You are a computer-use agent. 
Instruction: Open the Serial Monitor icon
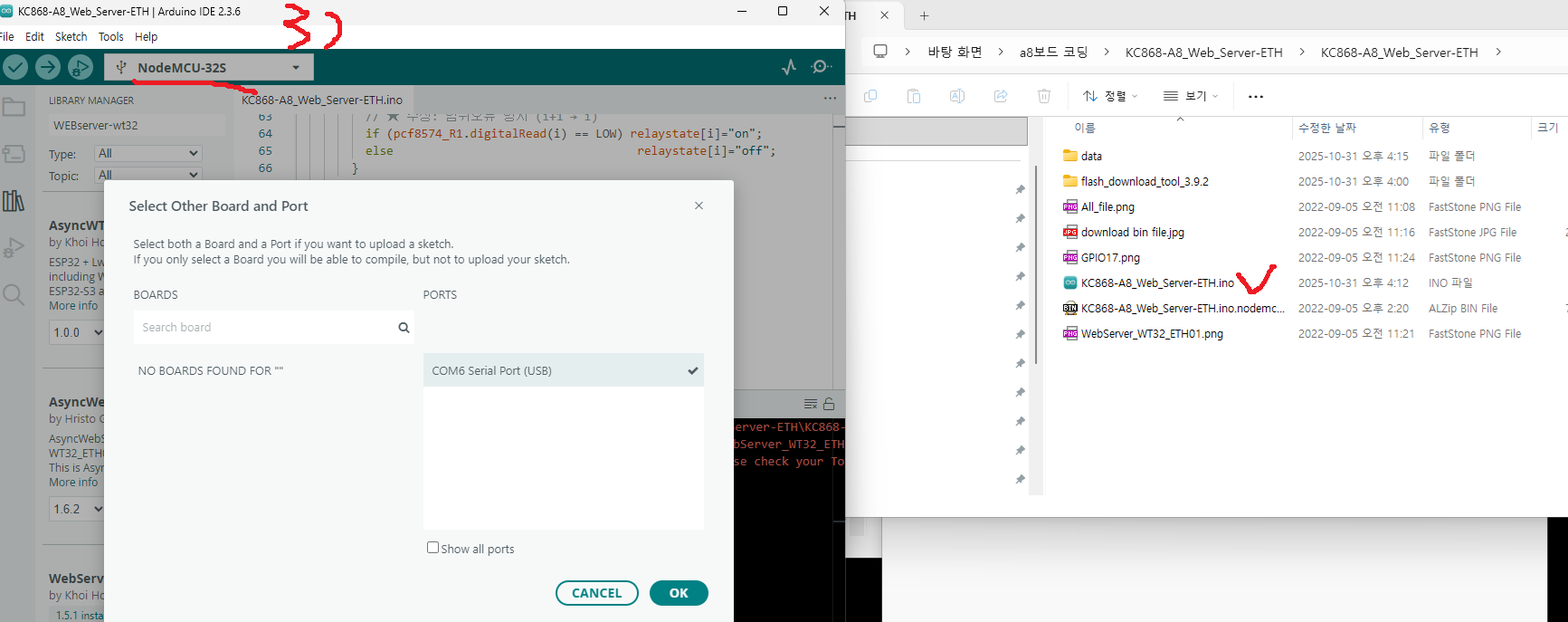(x=822, y=67)
